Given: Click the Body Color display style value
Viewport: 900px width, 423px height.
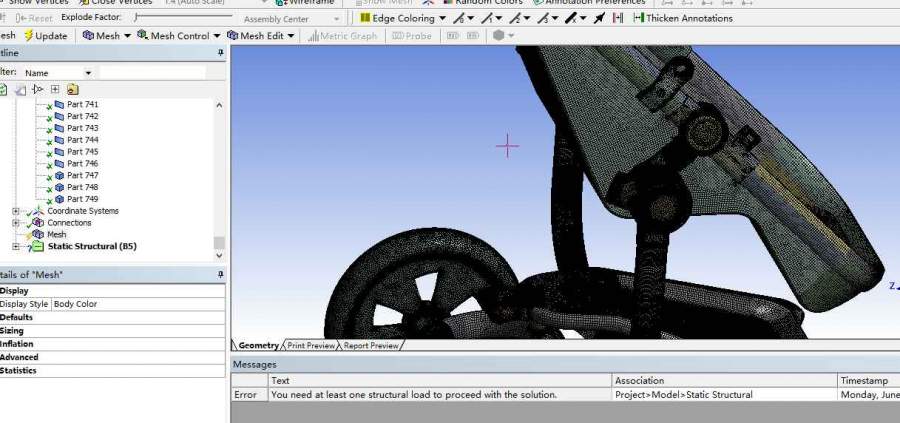Looking at the screenshot, I should pos(138,304).
